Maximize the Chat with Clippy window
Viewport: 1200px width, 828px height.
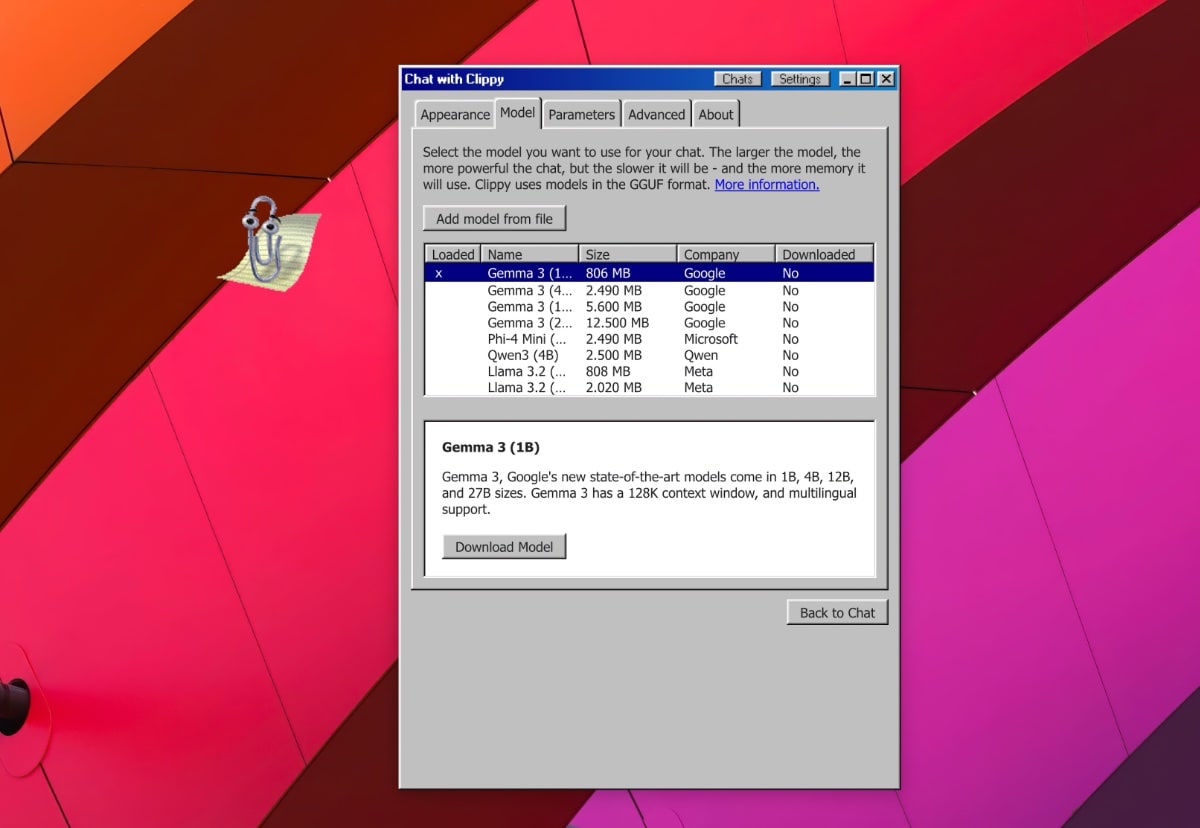(866, 79)
